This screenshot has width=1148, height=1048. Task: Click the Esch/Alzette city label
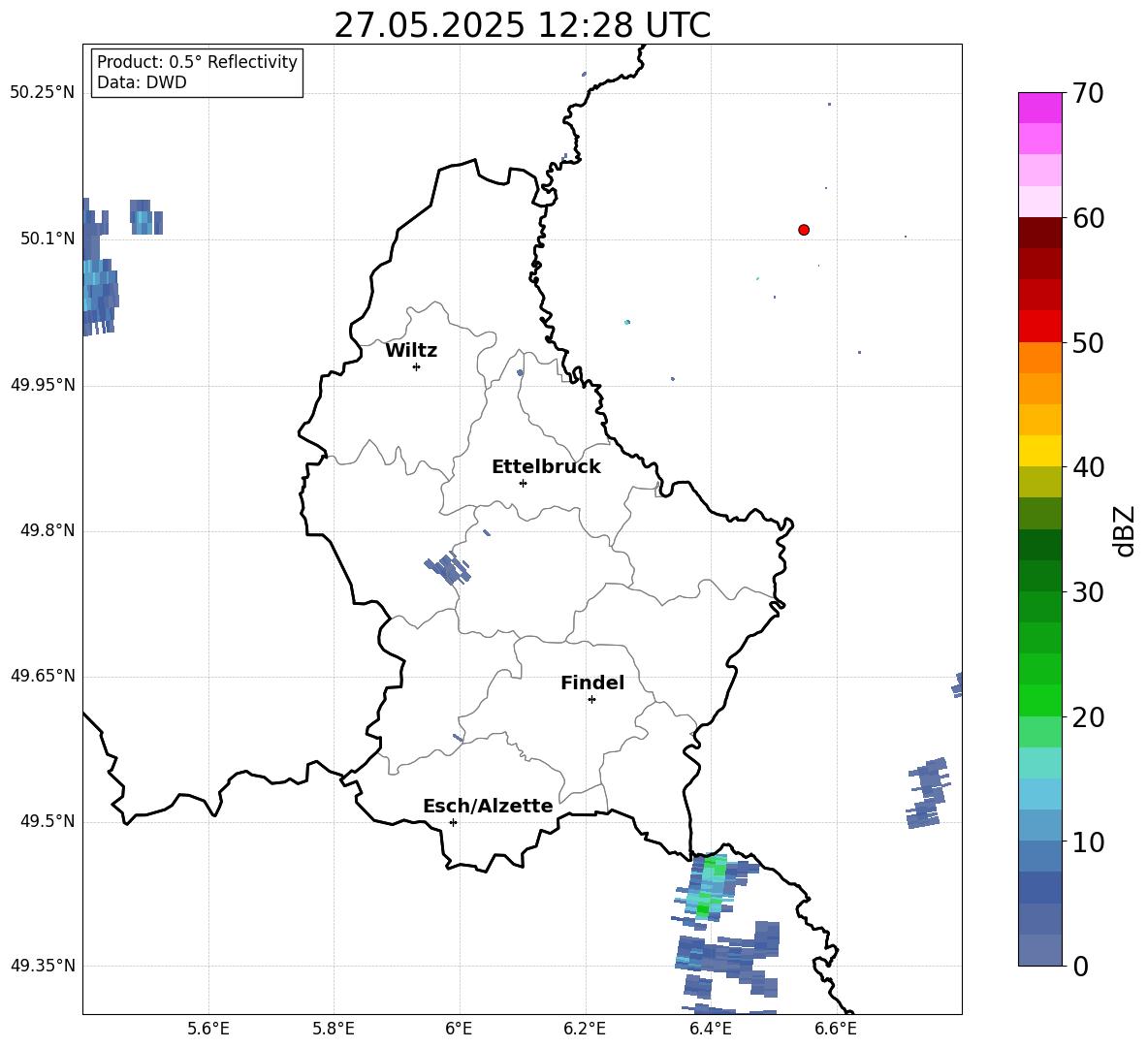click(488, 807)
